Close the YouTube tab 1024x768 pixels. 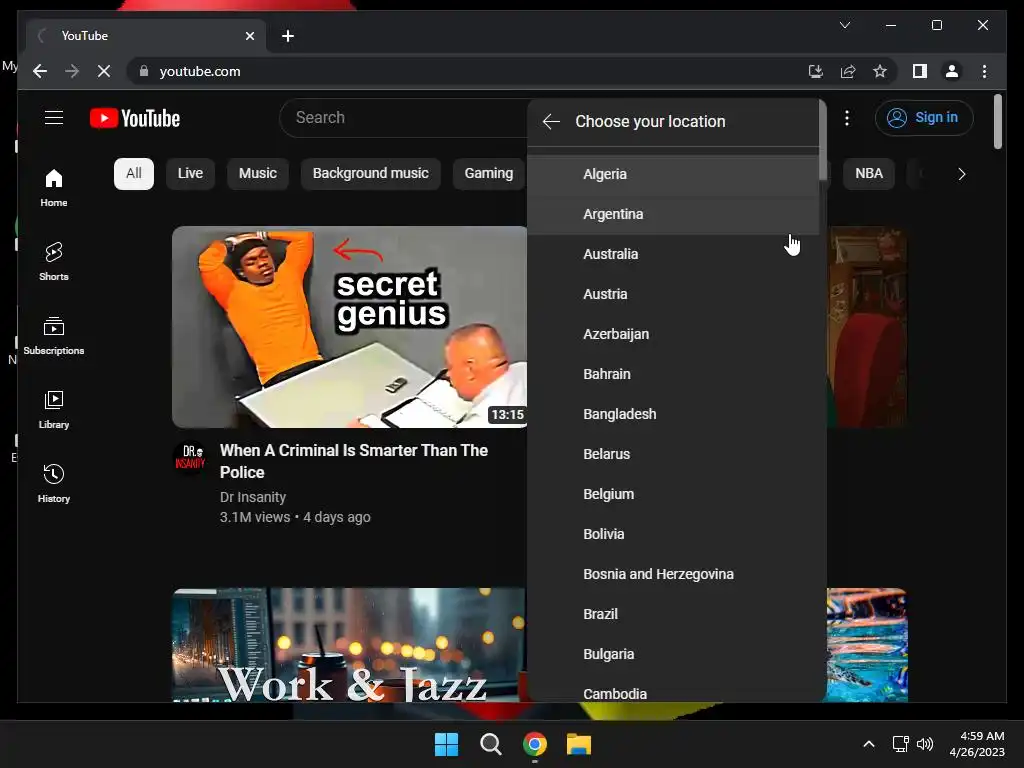click(x=249, y=36)
